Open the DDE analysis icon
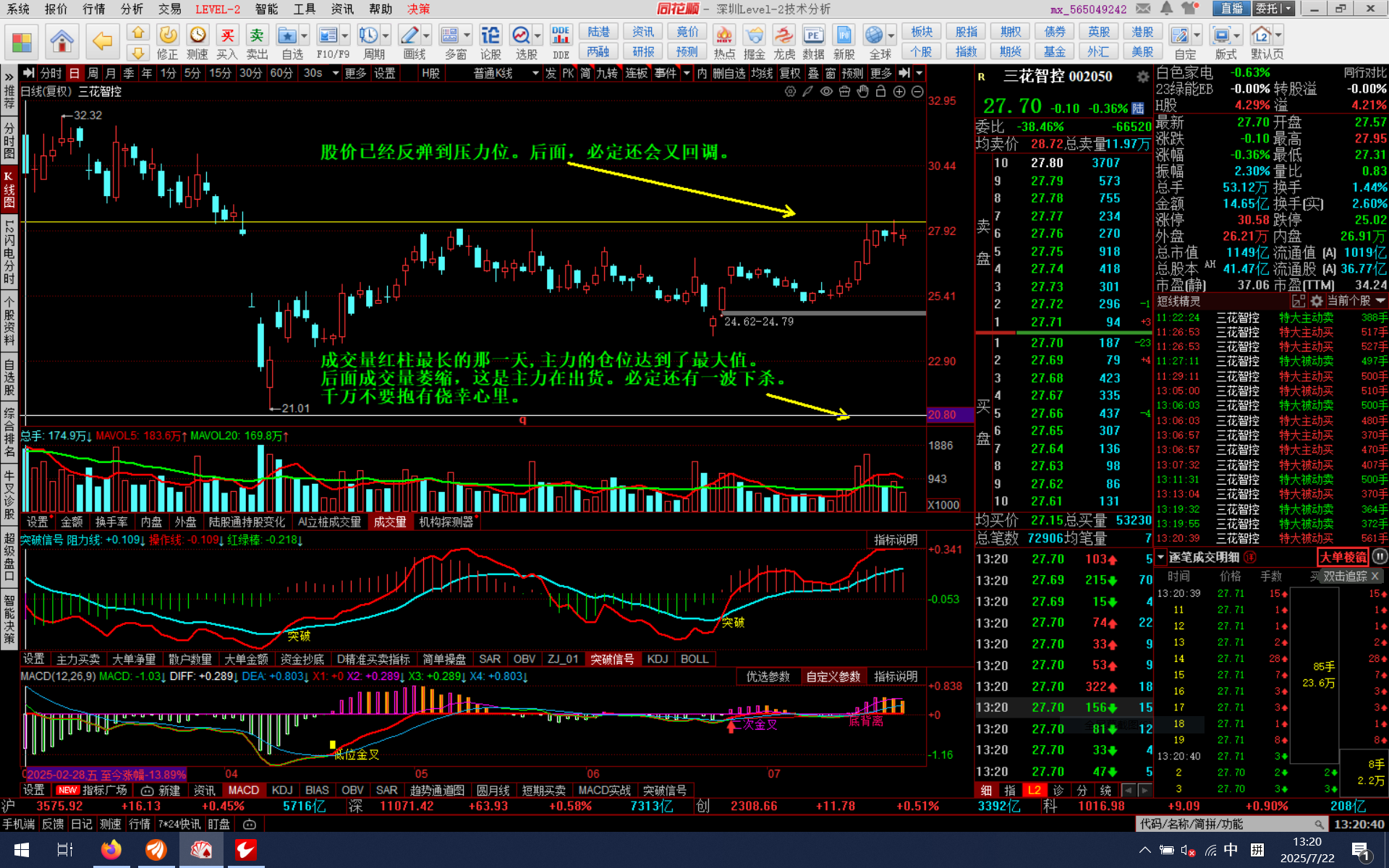 [x=561, y=43]
